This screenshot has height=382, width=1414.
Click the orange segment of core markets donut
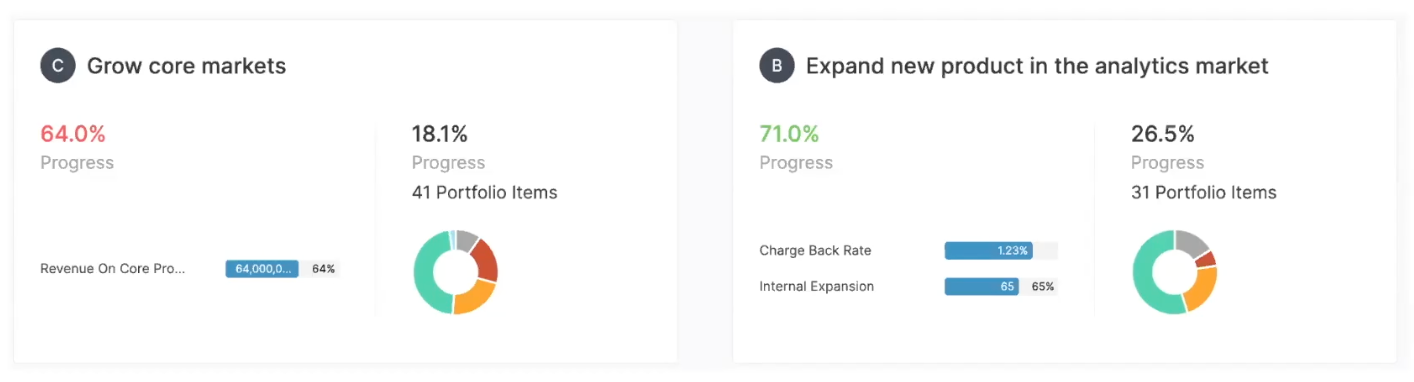[x=475, y=296]
